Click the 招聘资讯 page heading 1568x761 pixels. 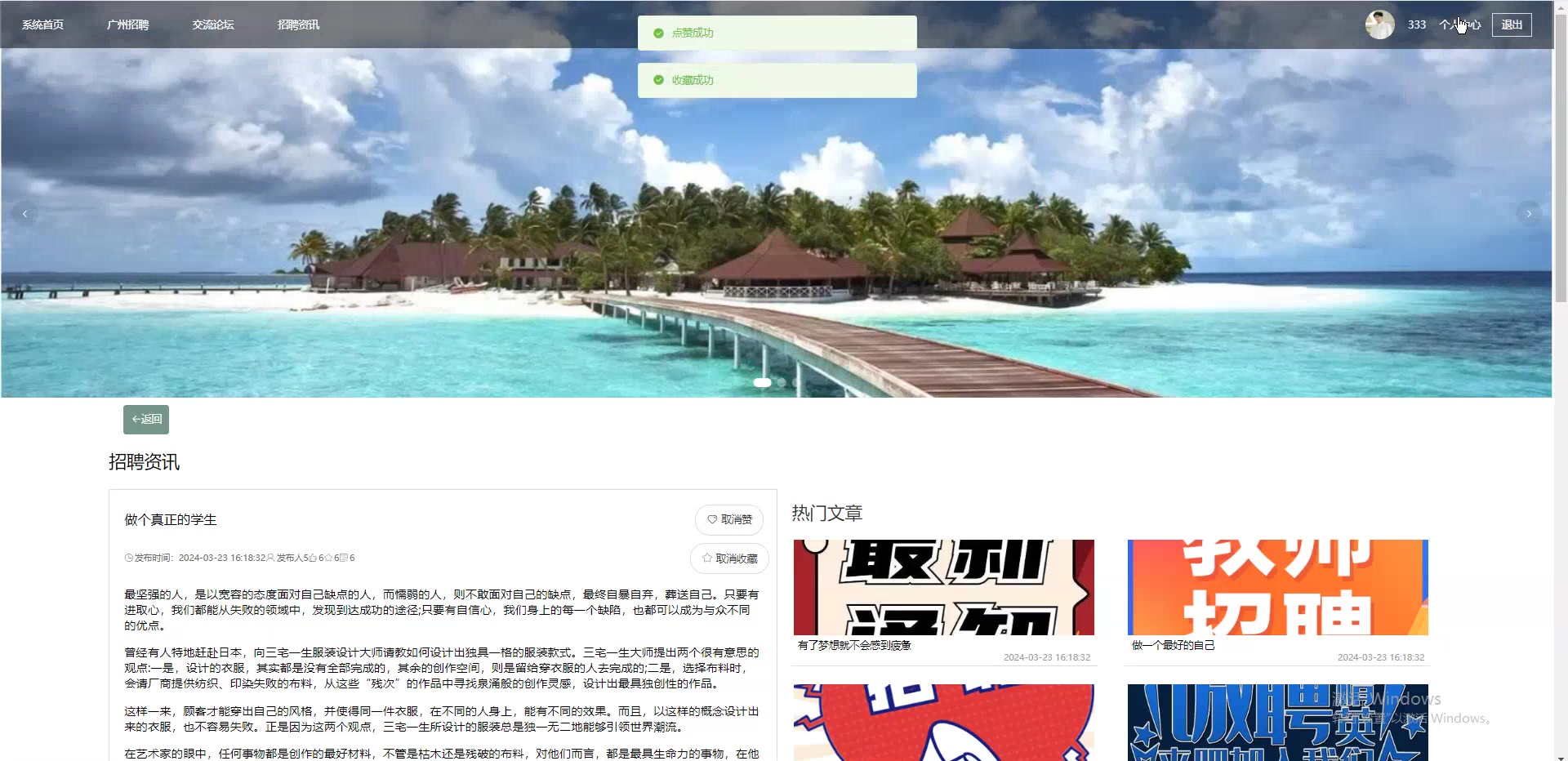(x=145, y=462)
